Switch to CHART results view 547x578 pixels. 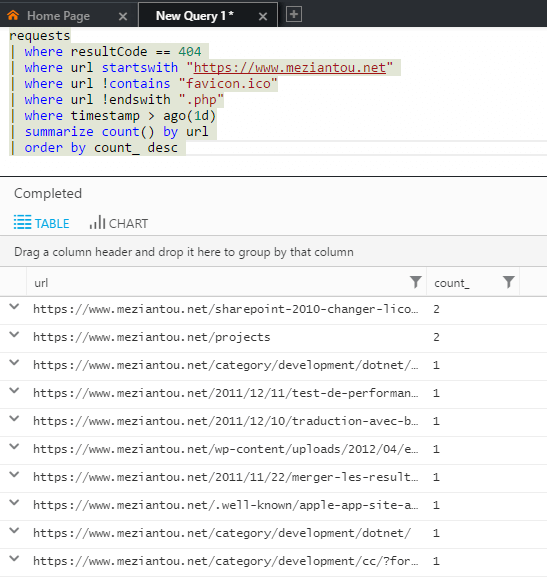click(x=119, y=223)
